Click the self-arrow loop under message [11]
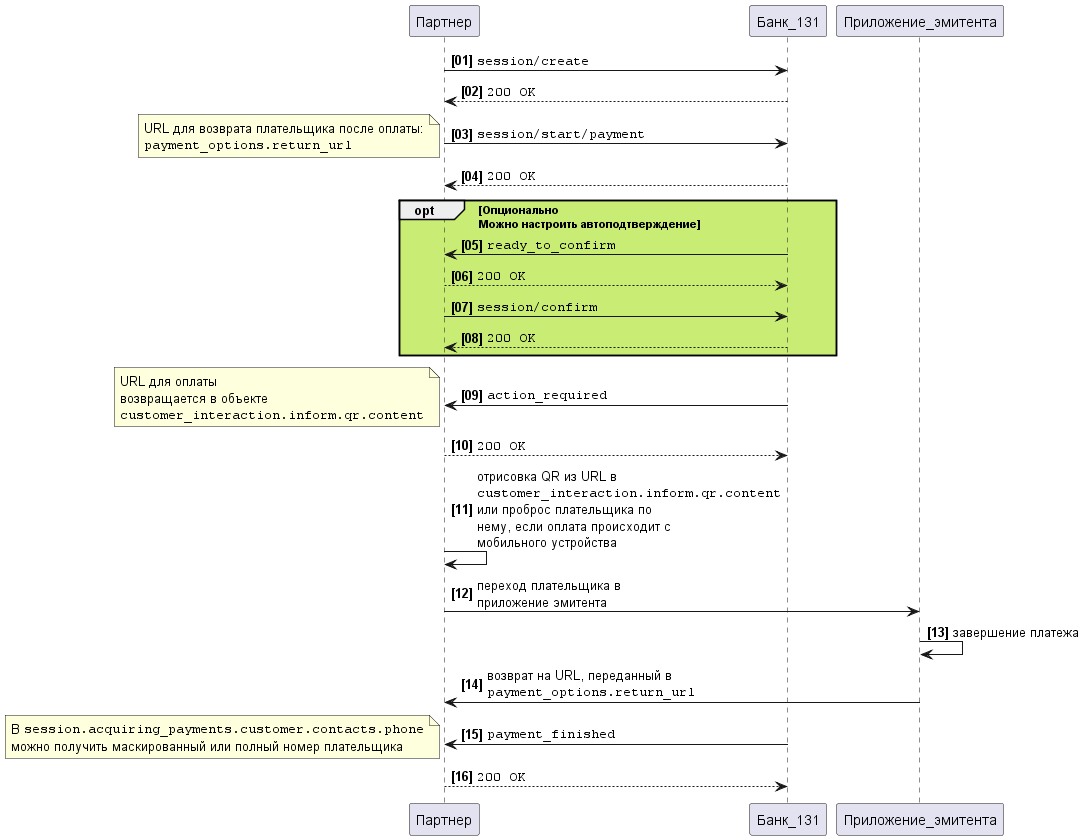This screenshot has height=840, width=1085. click(466, 558)
